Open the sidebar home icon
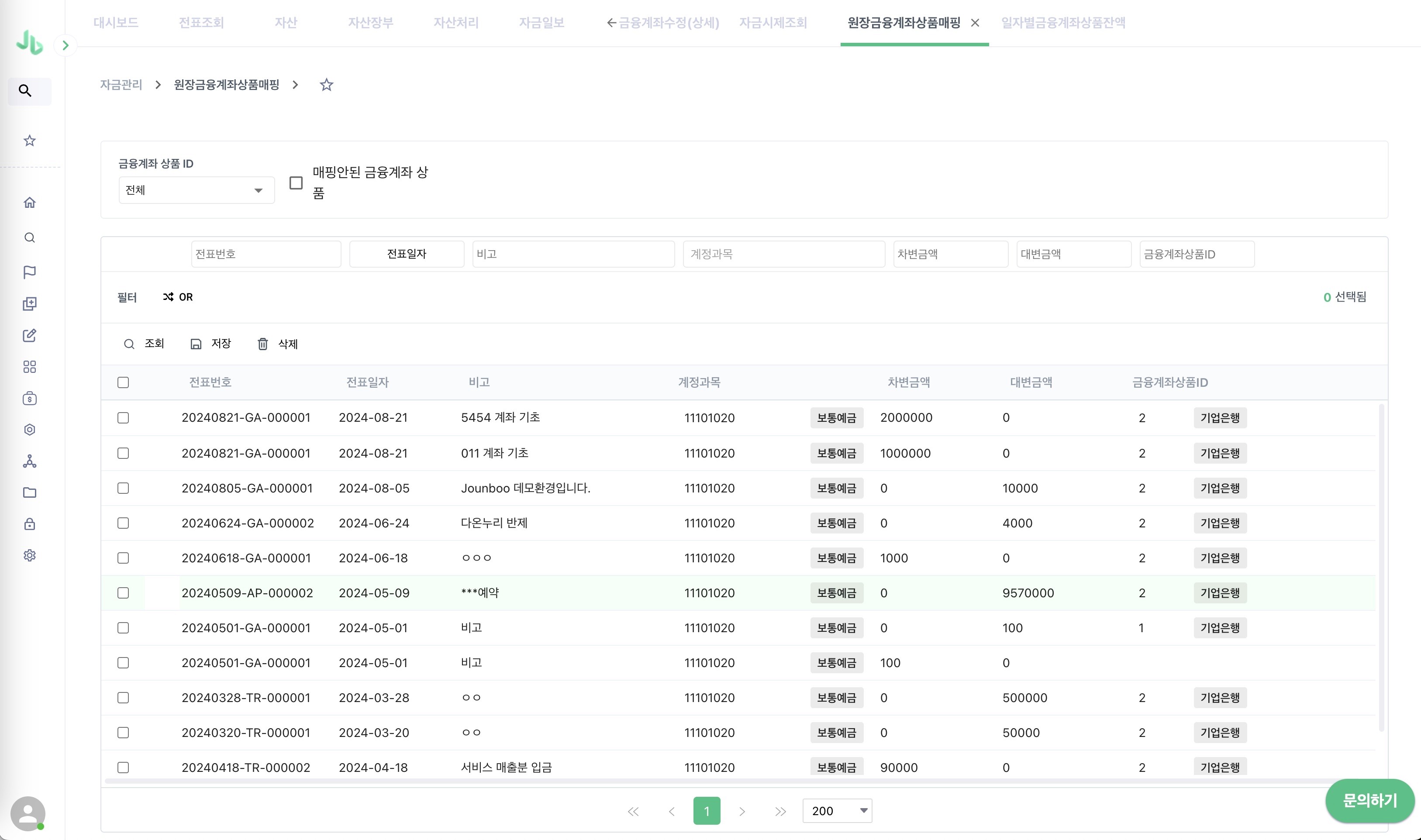 (x=29, y=203)
